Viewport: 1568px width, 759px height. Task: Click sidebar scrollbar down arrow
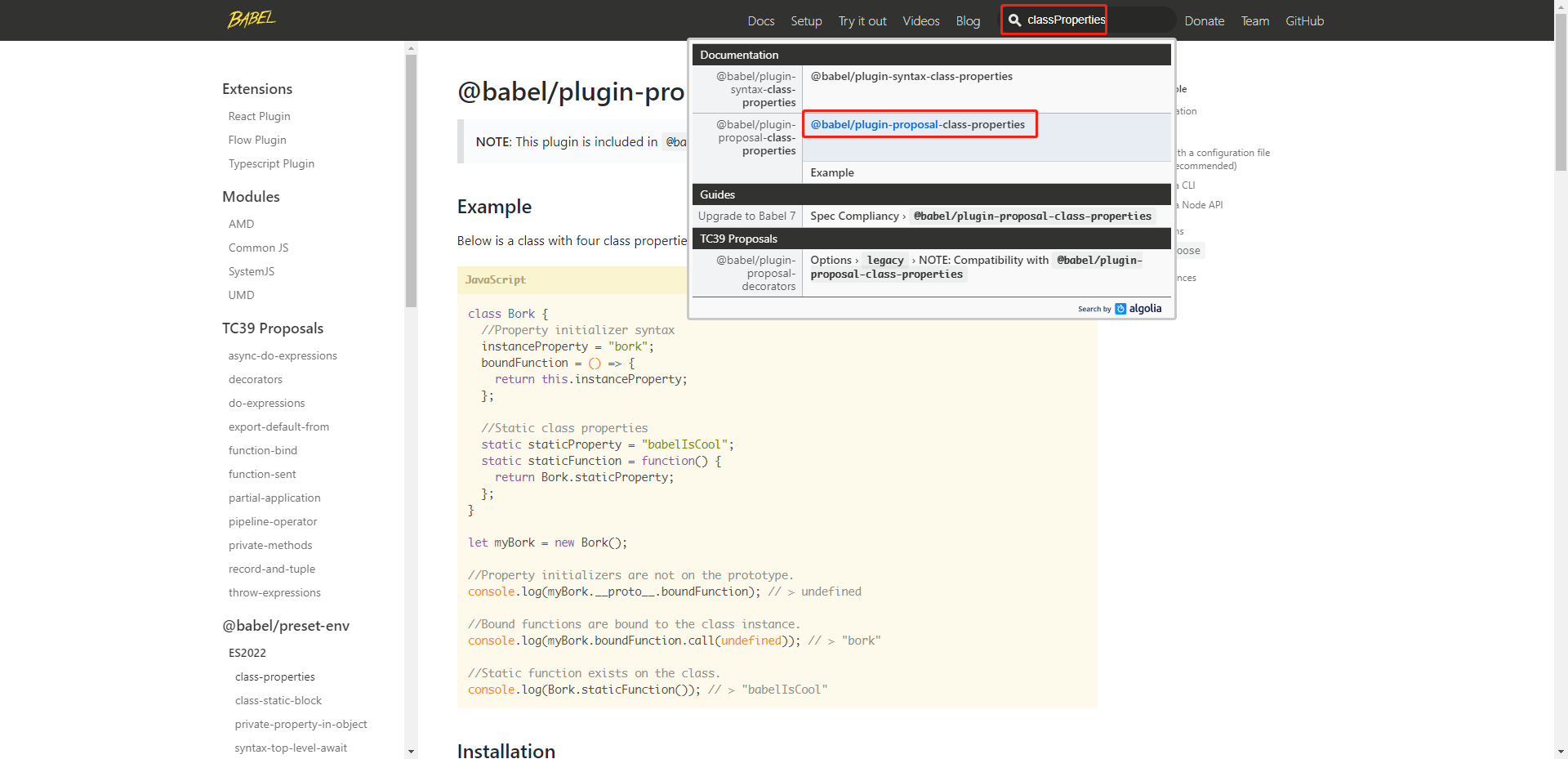tap(411, 752)
